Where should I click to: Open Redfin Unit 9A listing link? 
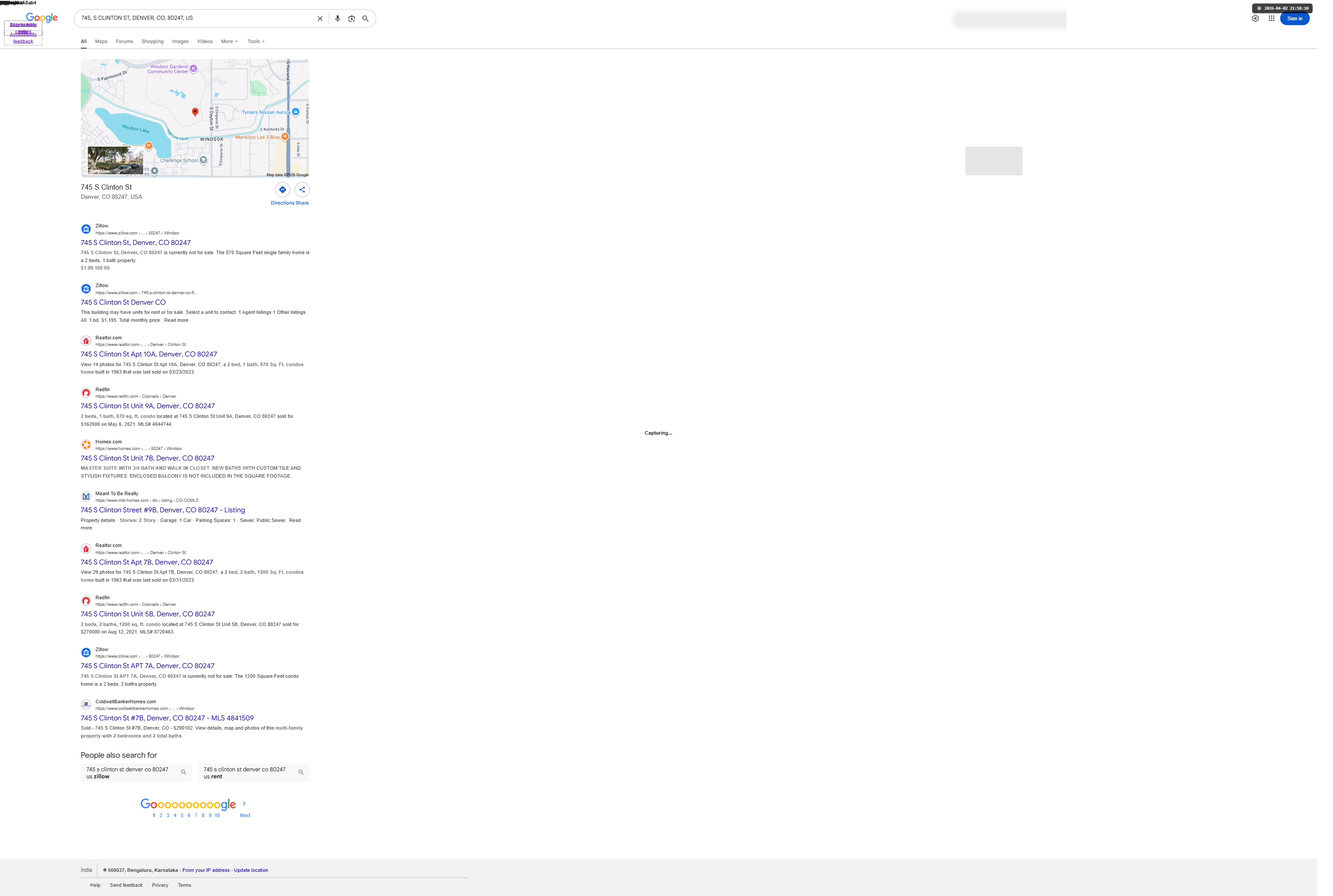click(148, 406)
